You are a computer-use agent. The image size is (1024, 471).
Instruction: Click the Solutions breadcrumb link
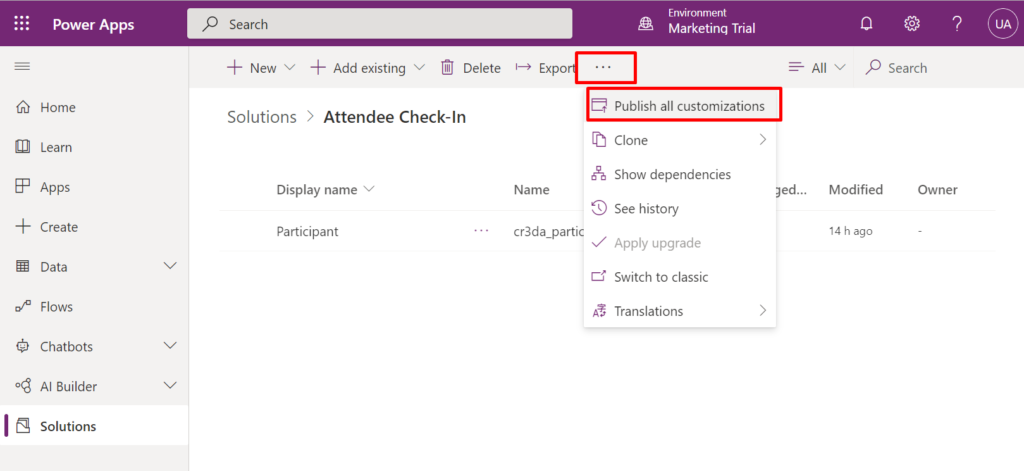click(x=262, y=117)
